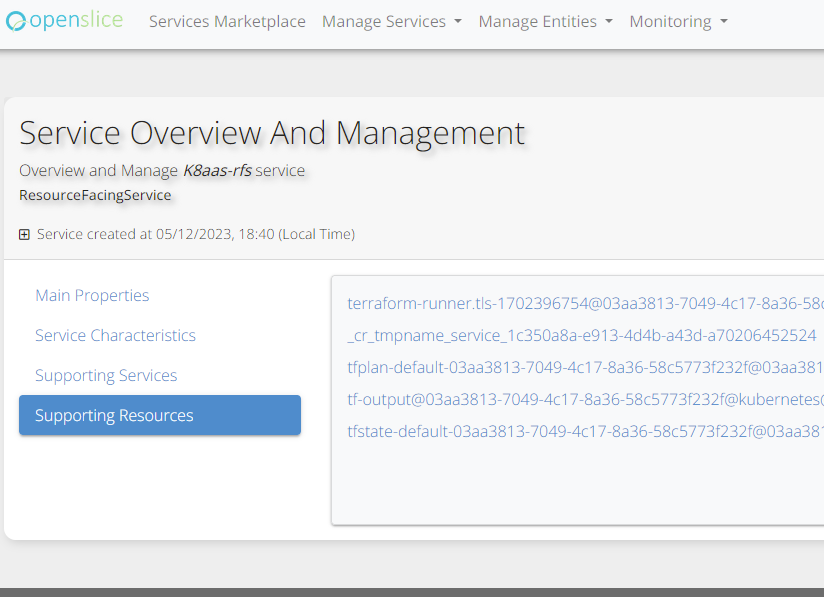824x597 pixels.
Task: Click the ResourceFacingService type label
Action: click(95, 195)
